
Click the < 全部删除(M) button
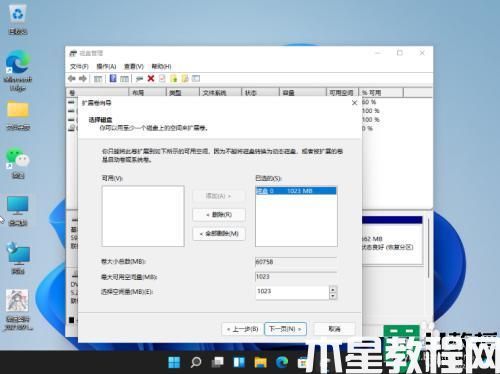pyautogui.click(x=219, y=233)
